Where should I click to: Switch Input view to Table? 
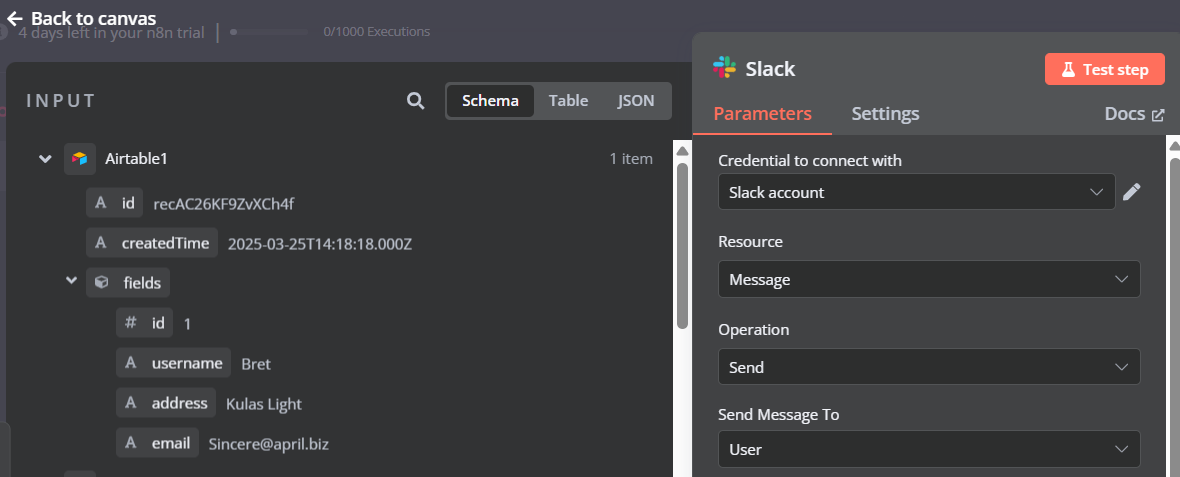tap(568, 101)
